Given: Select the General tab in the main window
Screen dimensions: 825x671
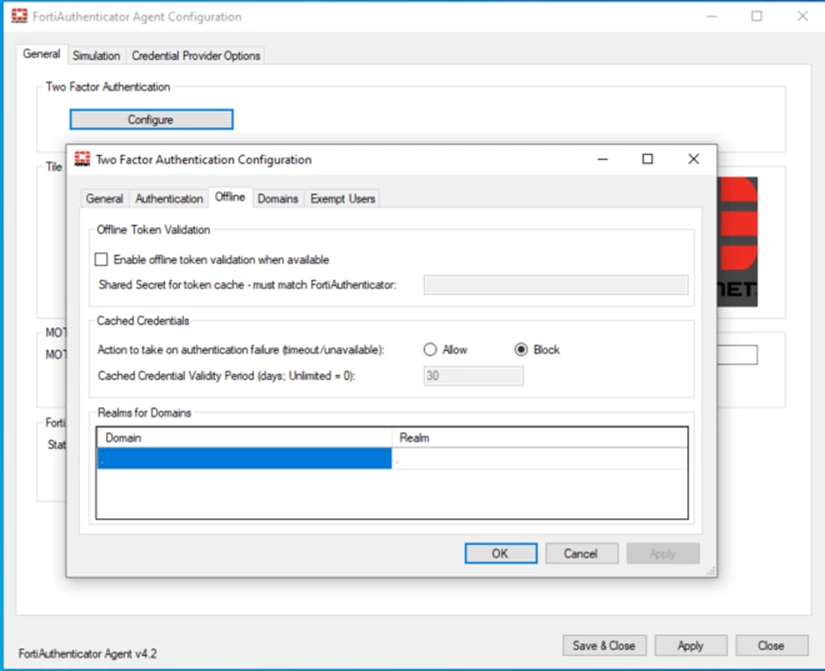Looking at the screenshot, I should click(42, 54).
